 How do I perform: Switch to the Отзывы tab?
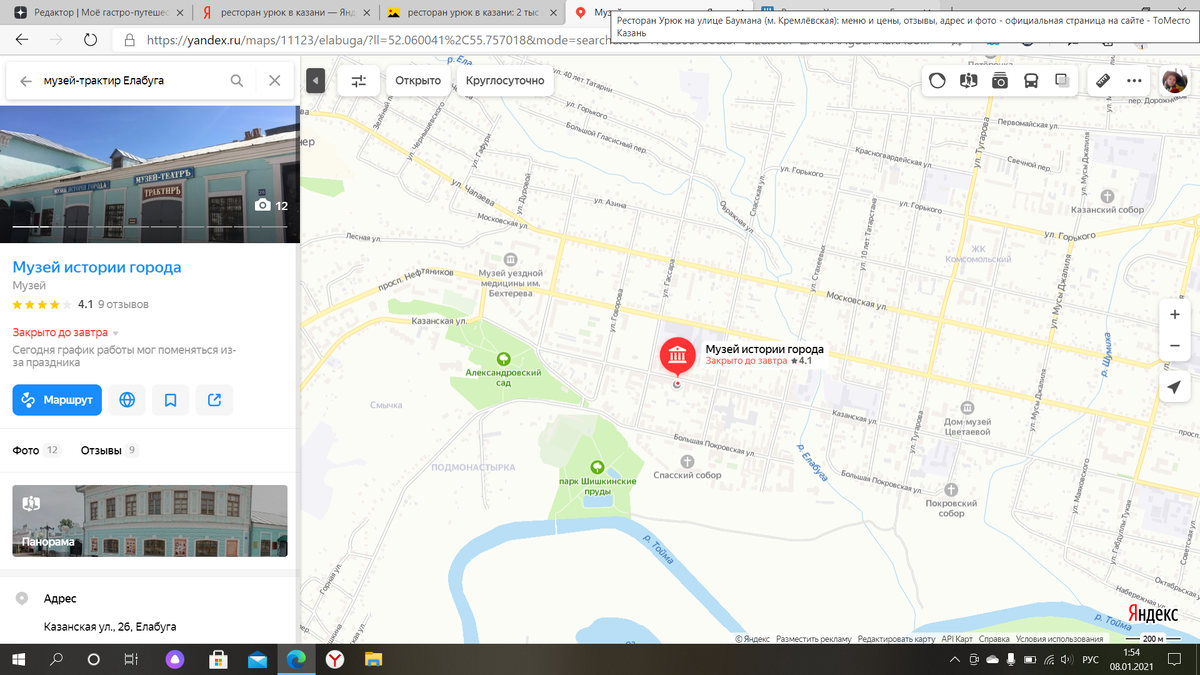109,451
